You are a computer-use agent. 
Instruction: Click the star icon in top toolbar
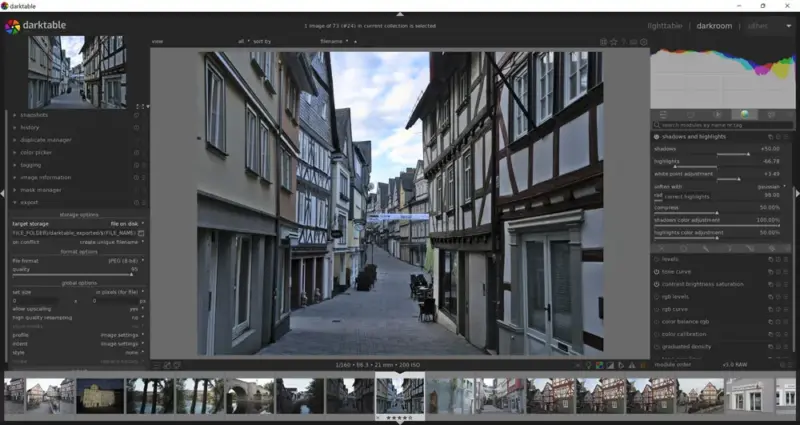(x=615, y=42)
